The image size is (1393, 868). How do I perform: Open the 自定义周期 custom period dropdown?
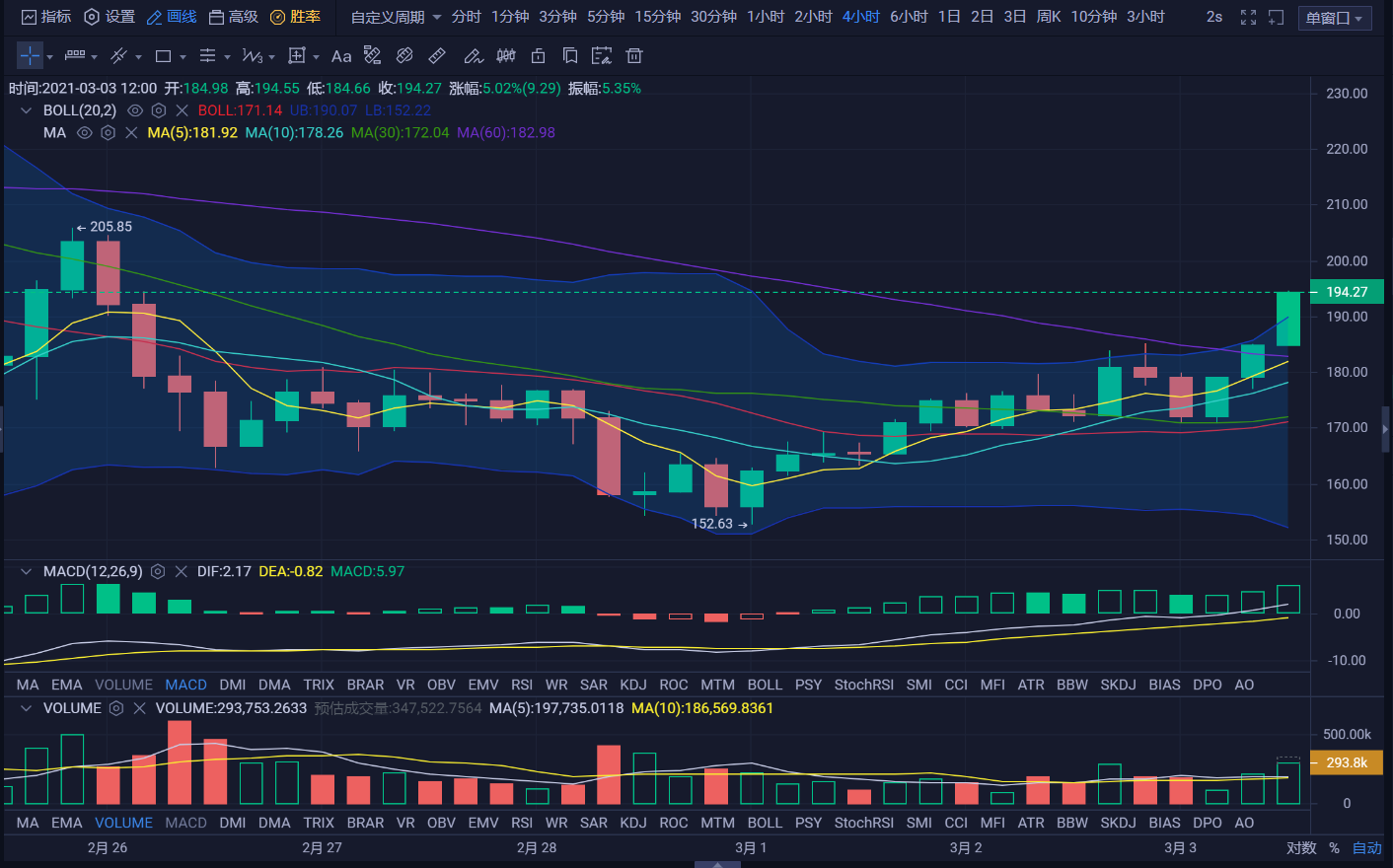pyautogui.click(x=397, y=17)
